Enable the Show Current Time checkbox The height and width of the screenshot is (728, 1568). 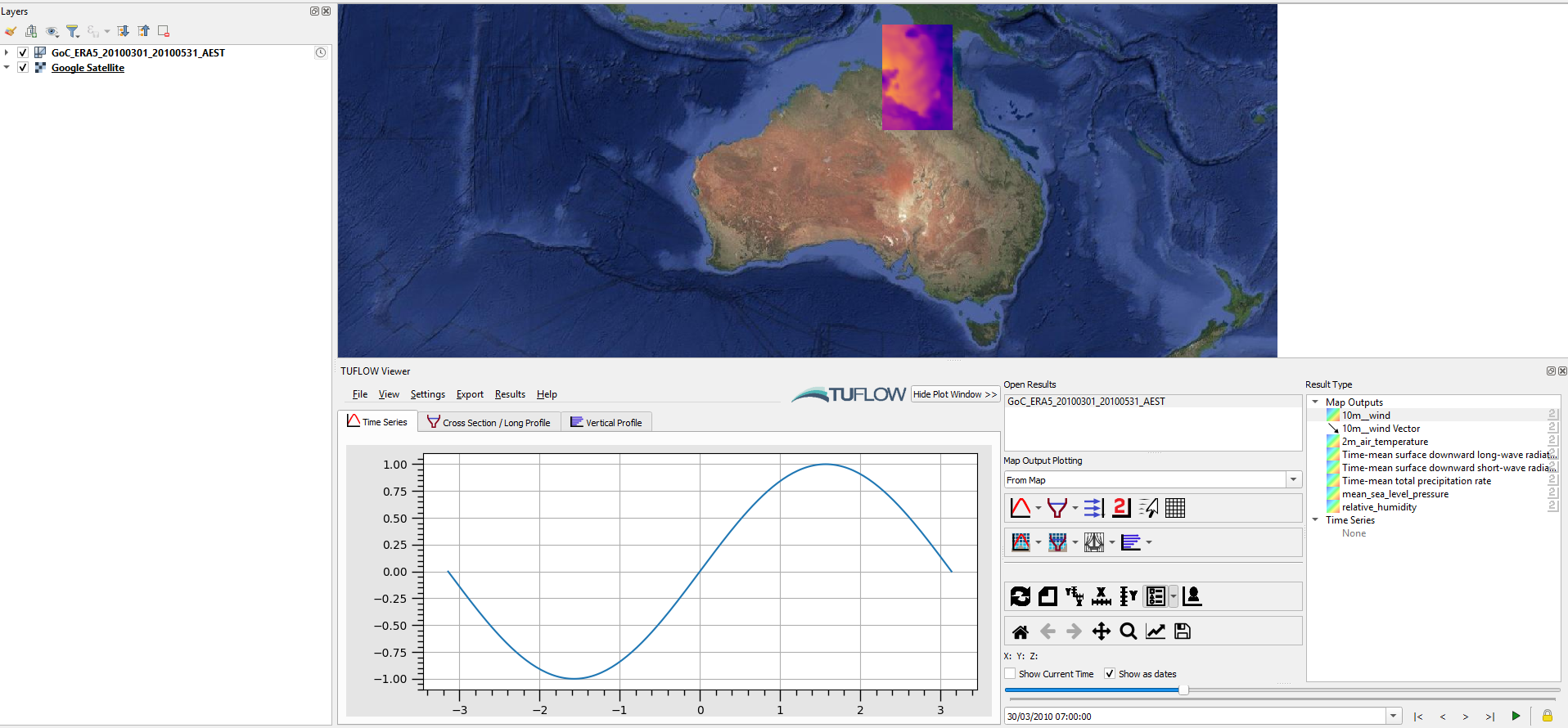tap(1011, 674)
